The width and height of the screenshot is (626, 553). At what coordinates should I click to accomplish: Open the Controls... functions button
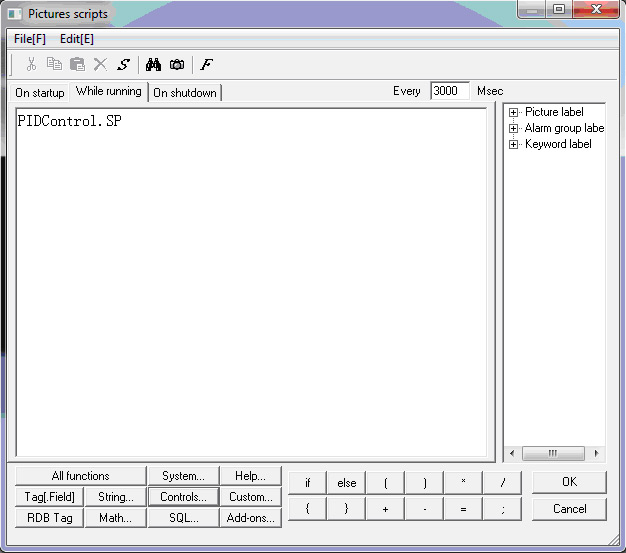183,497
